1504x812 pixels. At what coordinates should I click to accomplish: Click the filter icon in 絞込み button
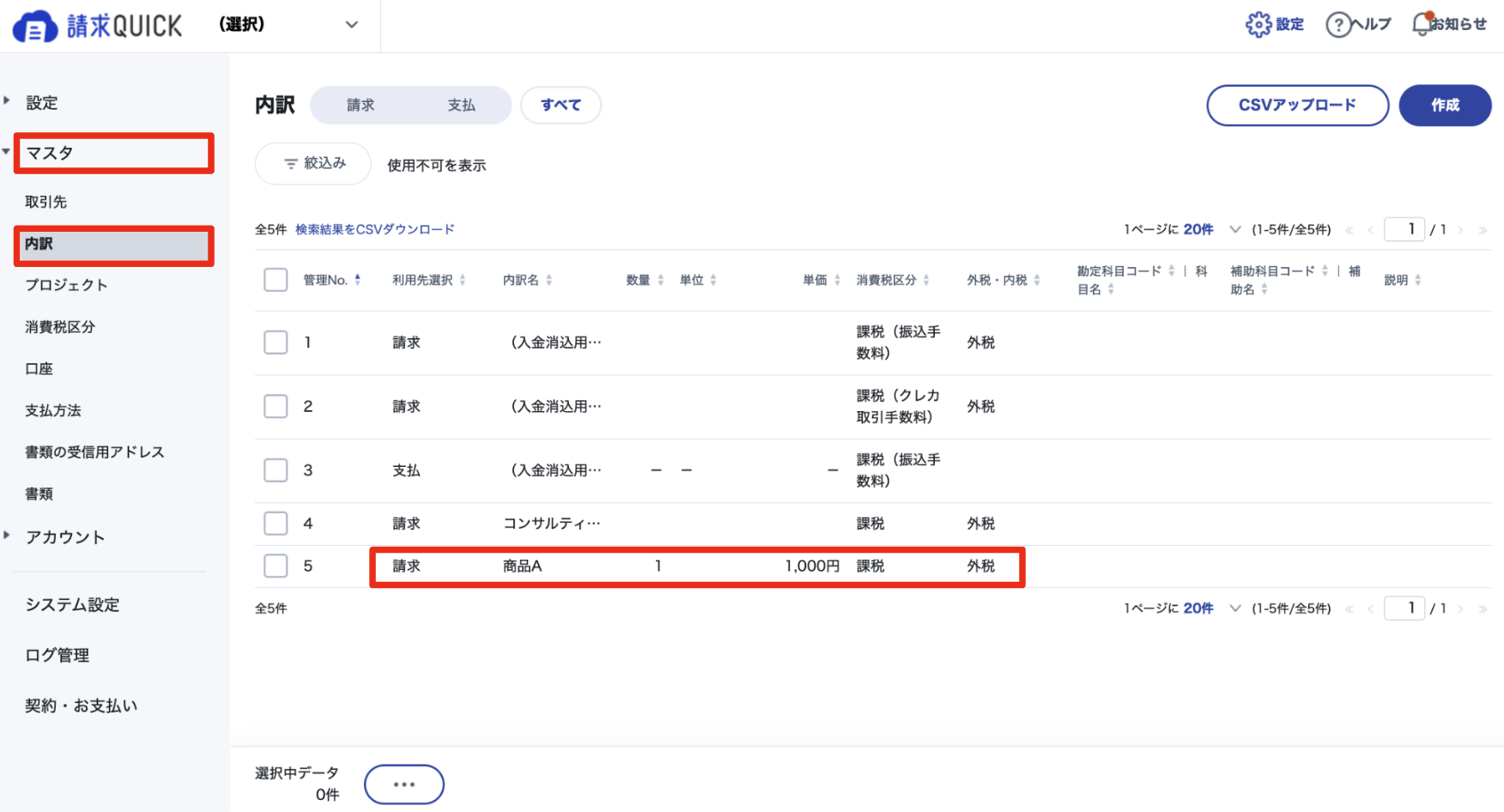coord(290,163)
